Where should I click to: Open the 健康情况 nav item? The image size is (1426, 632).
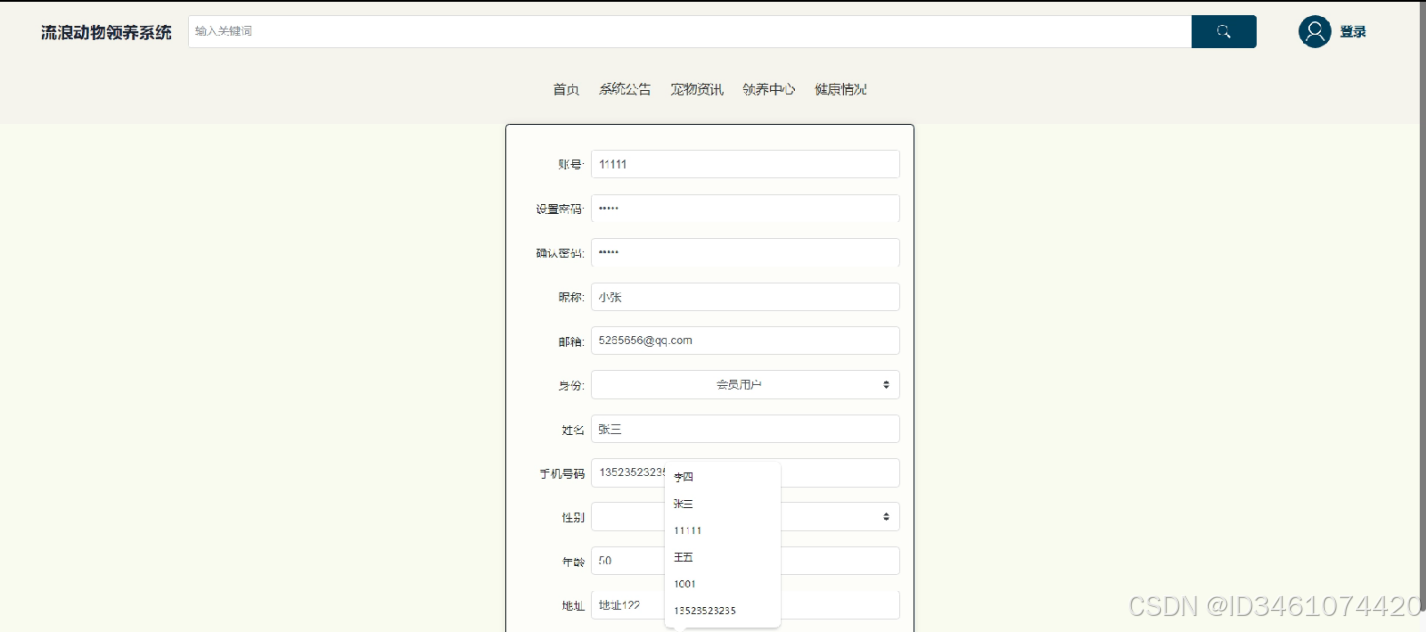841,89
